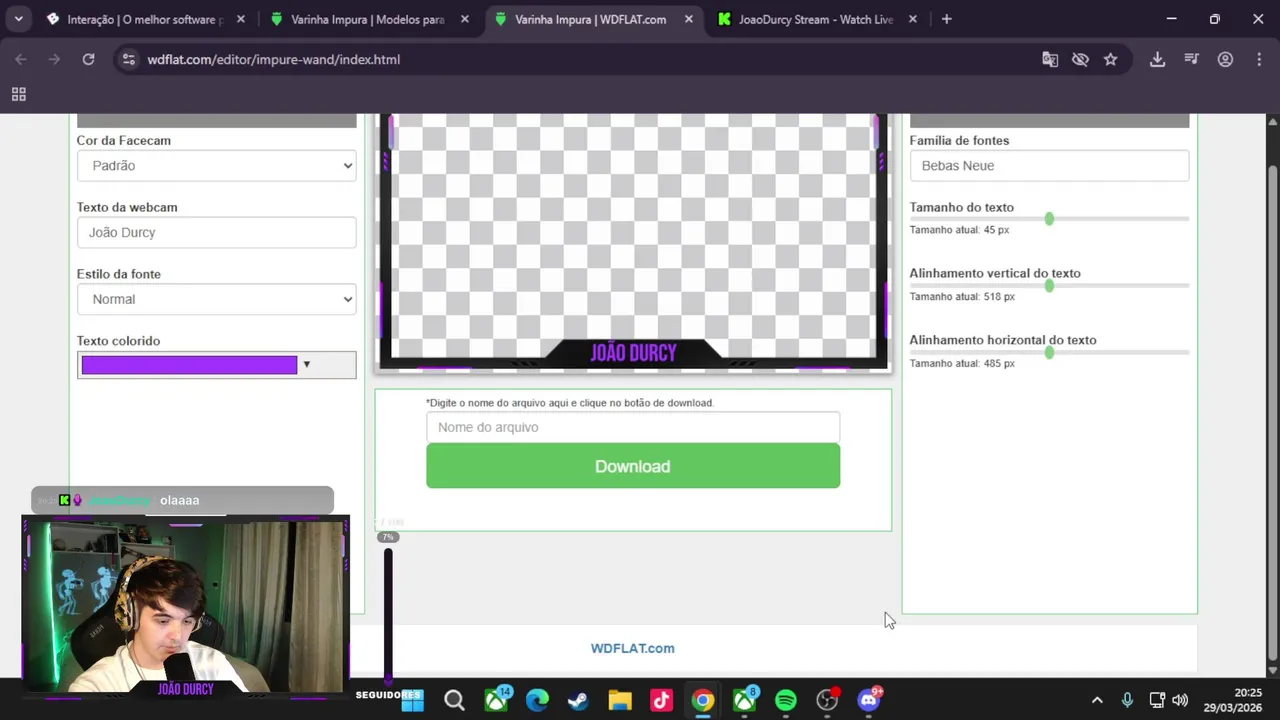Open the Estilo da fonte dropdown
1280x720 pixels.
[216, 299]
